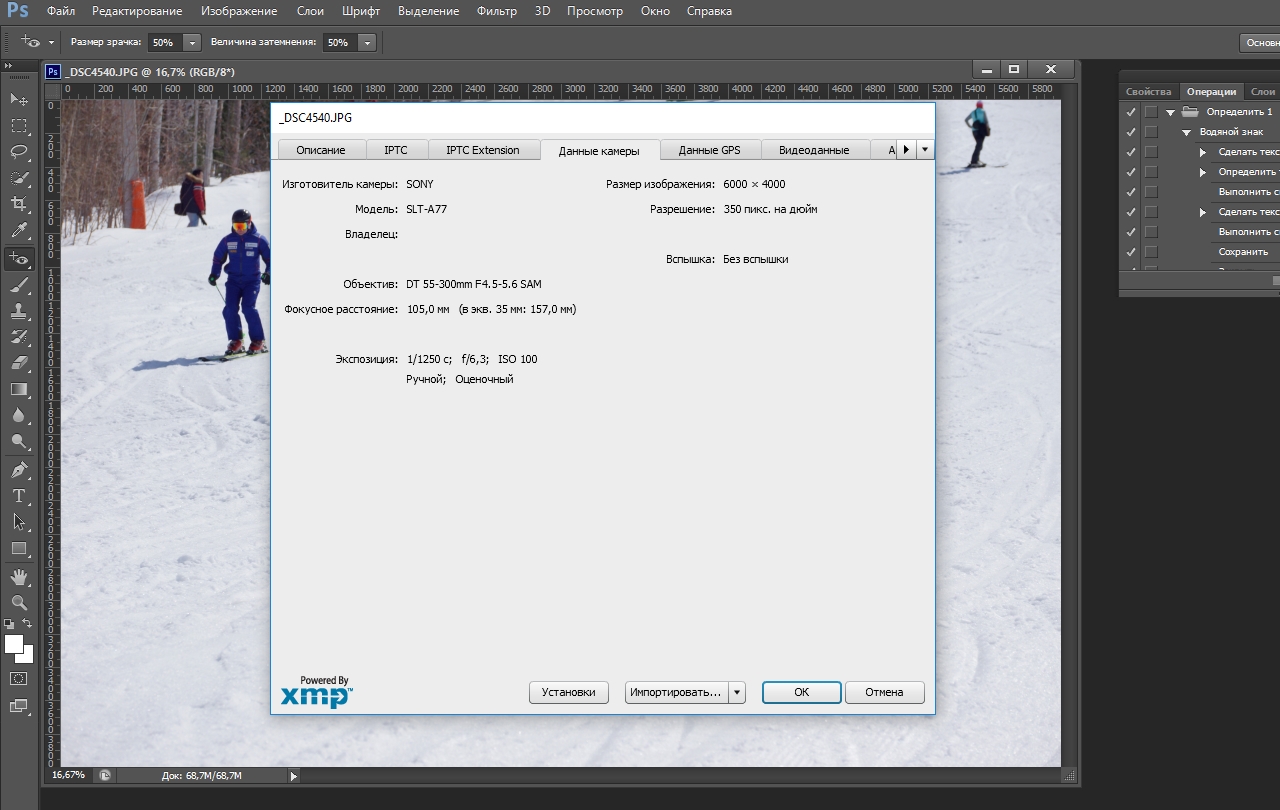
Task: Click the Установки button
Action: 569,692
